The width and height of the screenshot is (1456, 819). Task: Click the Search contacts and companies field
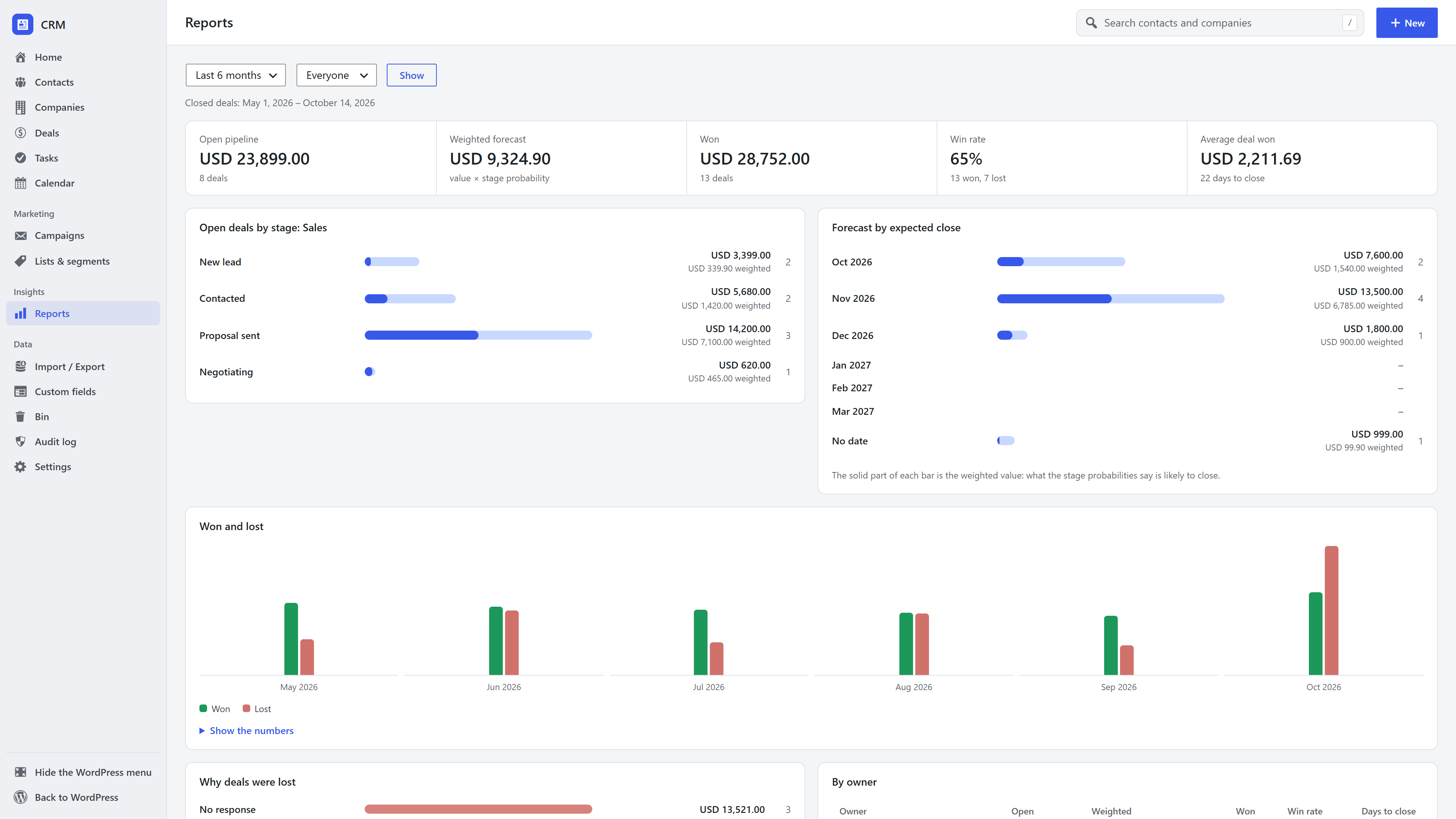pos(1220,23)
